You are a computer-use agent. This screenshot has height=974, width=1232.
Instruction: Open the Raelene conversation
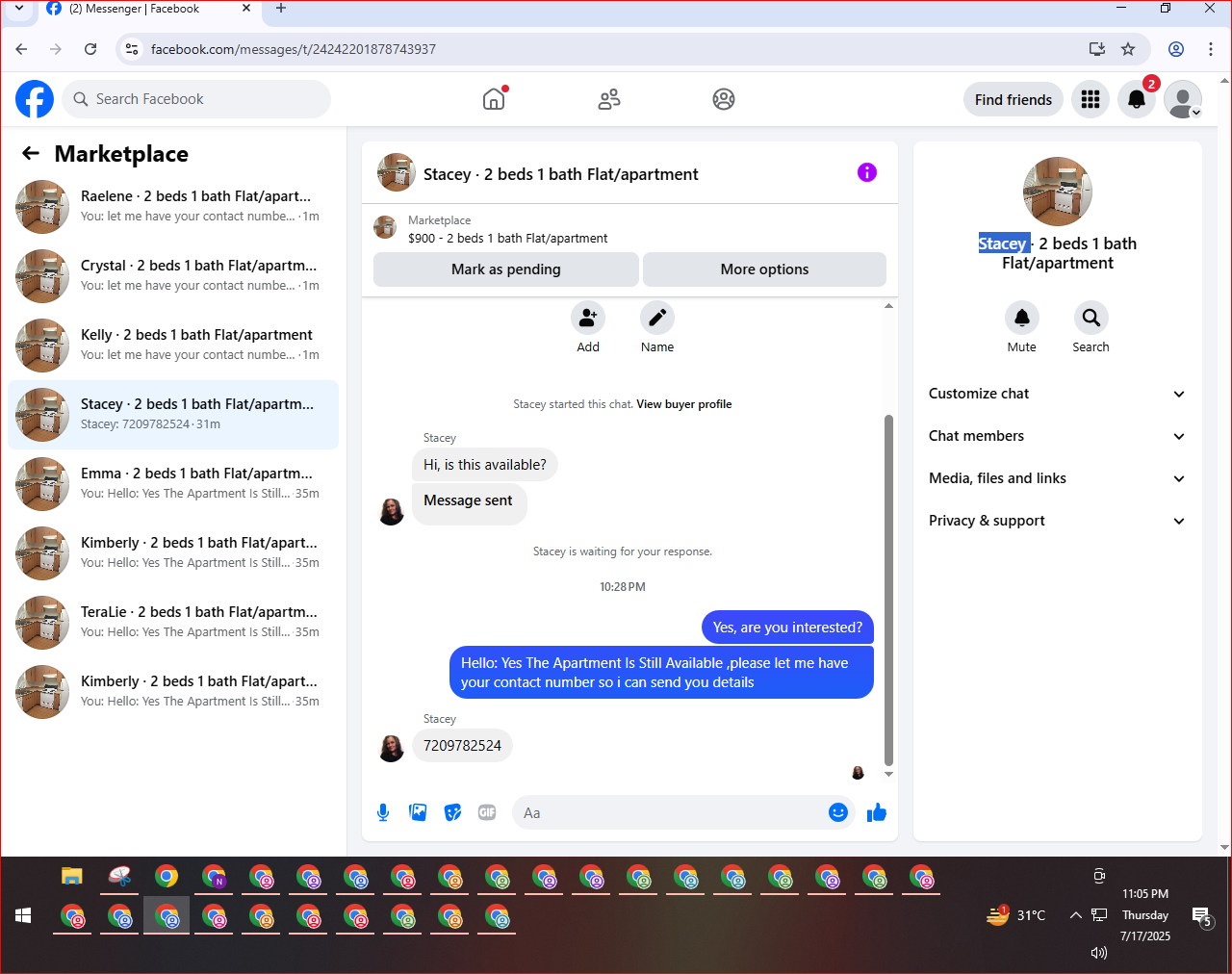click(173, 207)
